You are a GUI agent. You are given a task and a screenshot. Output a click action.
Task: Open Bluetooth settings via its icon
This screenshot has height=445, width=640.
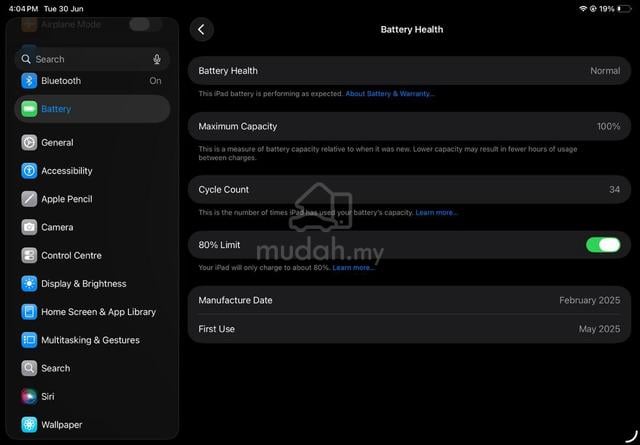[29, 81]
